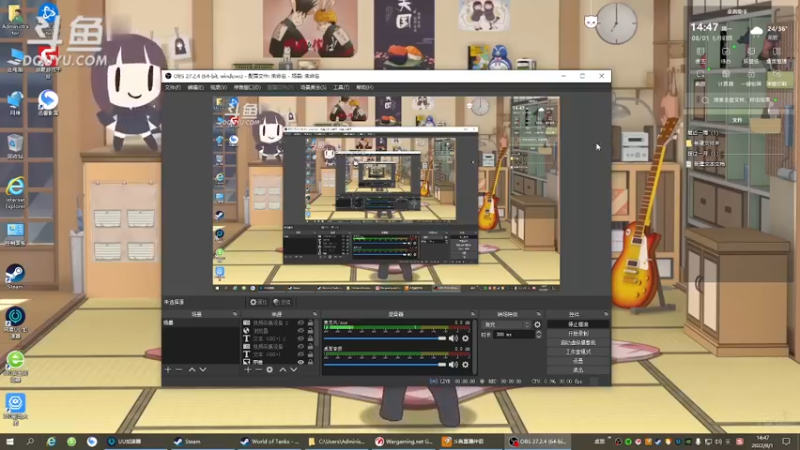Click the transition duration 300 ms field

tap(513, 335)
